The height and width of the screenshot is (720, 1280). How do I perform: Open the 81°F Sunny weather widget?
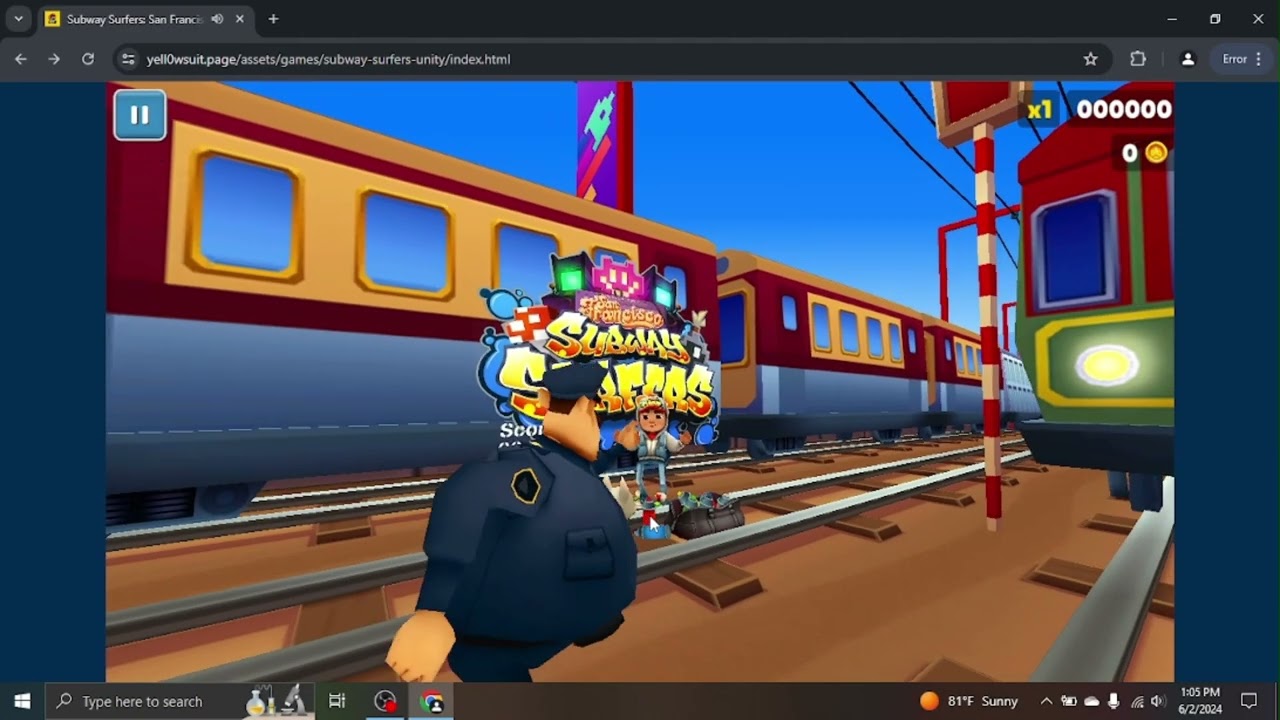tap(969, 701)
